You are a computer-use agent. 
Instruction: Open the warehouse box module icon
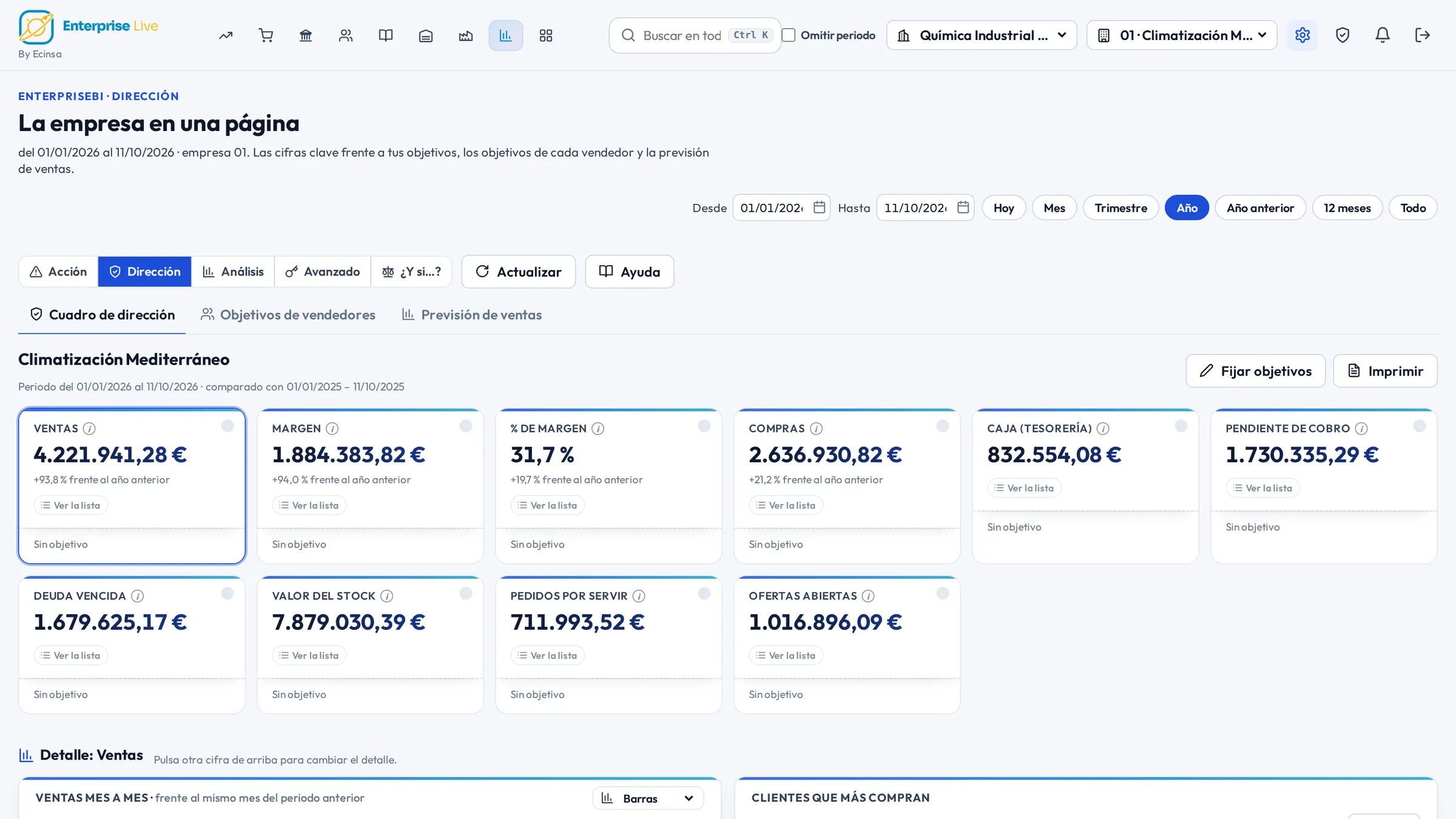(426, 35)
